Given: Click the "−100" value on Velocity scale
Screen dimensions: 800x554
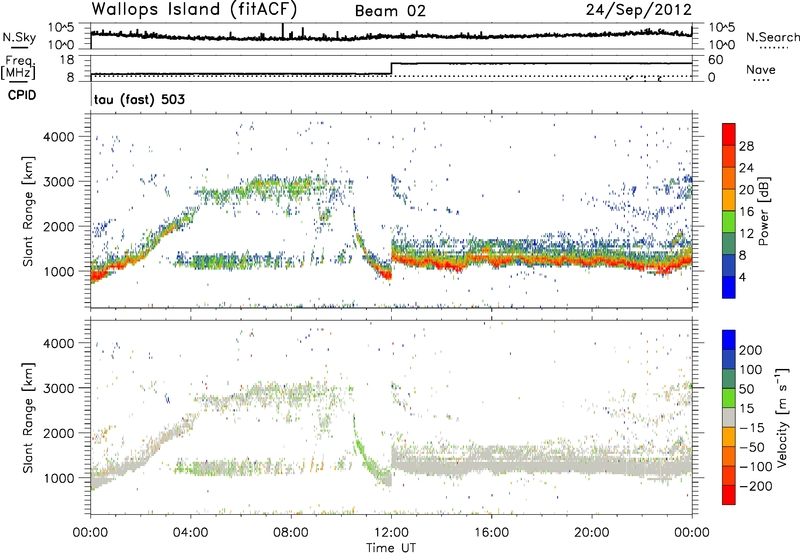Looking at the screenshot, I should tap(756, 467).
